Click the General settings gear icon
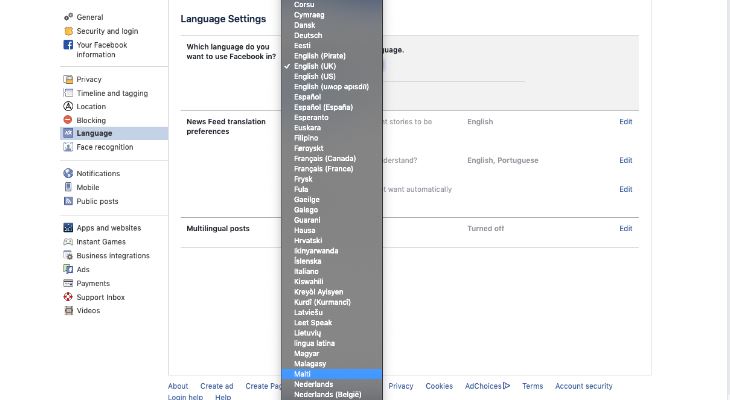The image size is (730, 400). (68, 17)
